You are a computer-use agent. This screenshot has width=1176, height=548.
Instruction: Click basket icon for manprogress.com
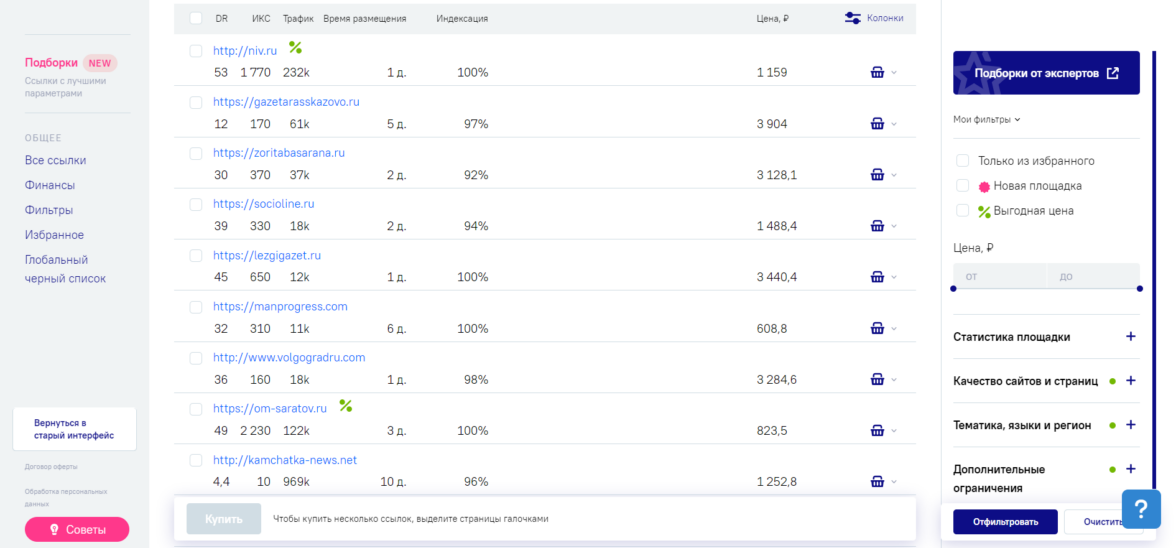[x=877, y=328]
